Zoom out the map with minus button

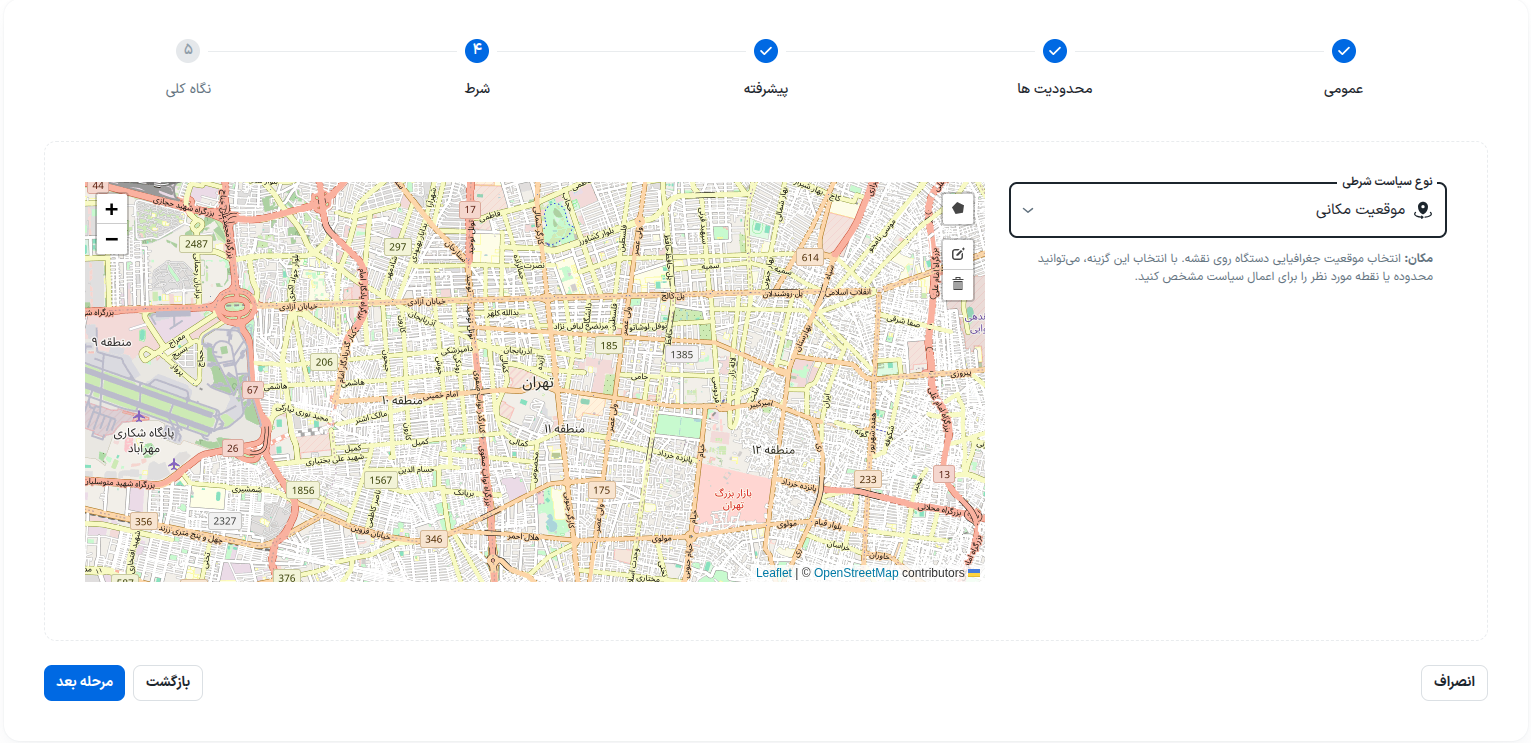[x=112, y=239]
